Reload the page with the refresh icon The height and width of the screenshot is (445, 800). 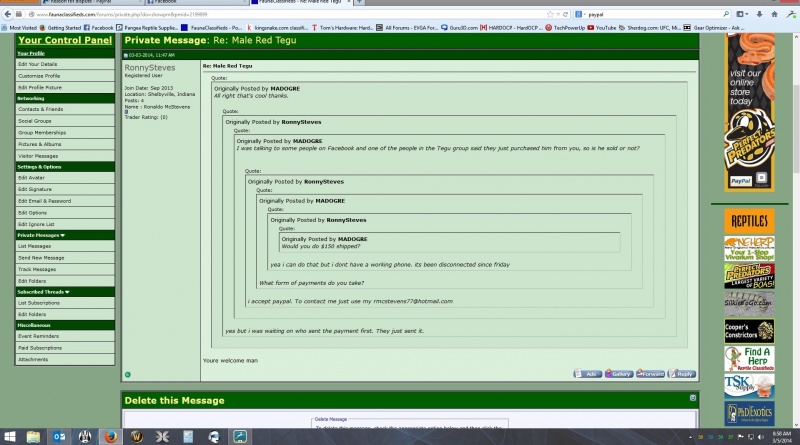click(x=565, y=14)
